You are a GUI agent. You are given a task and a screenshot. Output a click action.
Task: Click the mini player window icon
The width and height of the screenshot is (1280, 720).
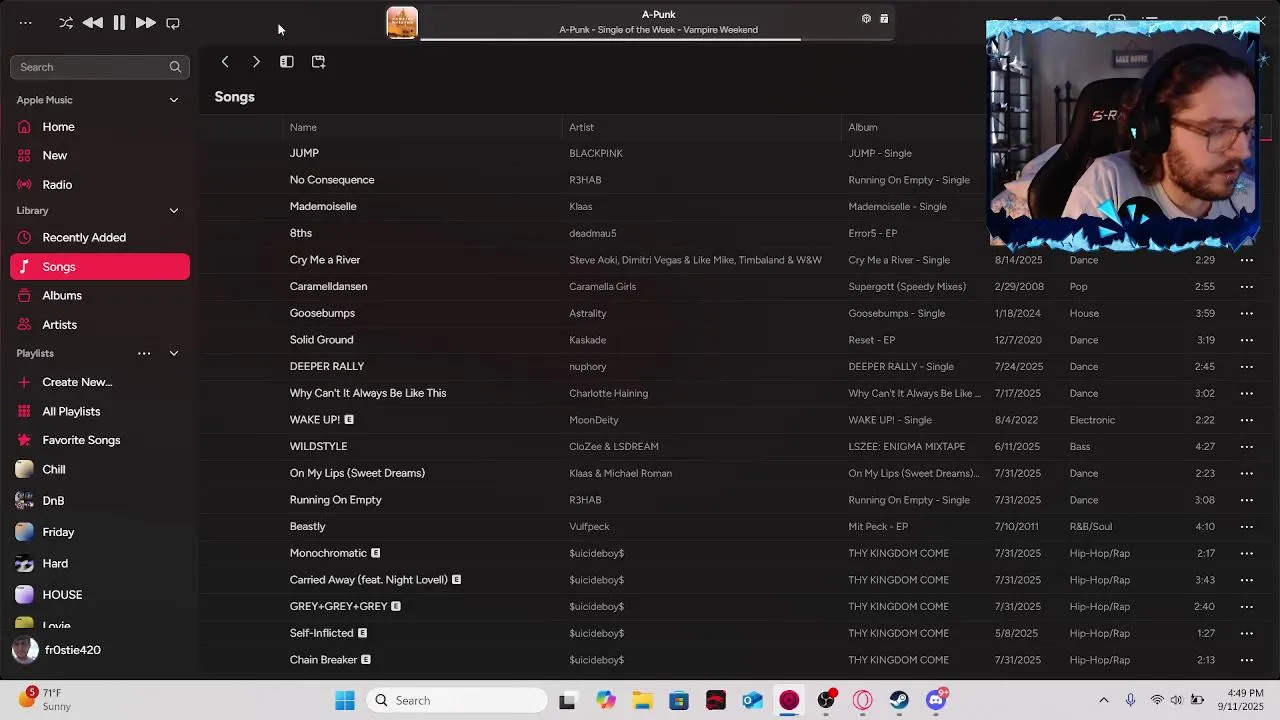point(318,62)
